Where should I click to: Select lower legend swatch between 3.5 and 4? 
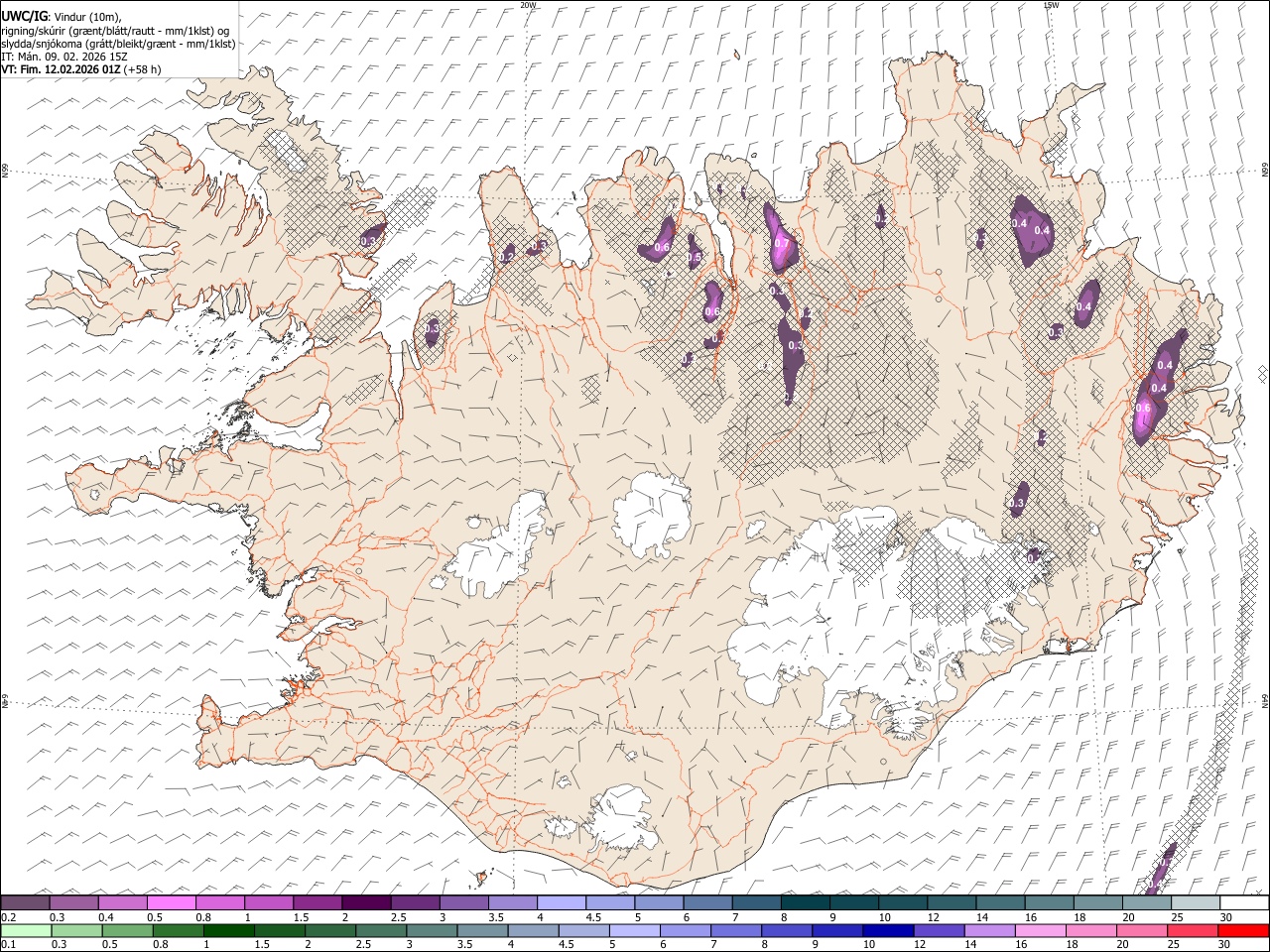point(482,930)
